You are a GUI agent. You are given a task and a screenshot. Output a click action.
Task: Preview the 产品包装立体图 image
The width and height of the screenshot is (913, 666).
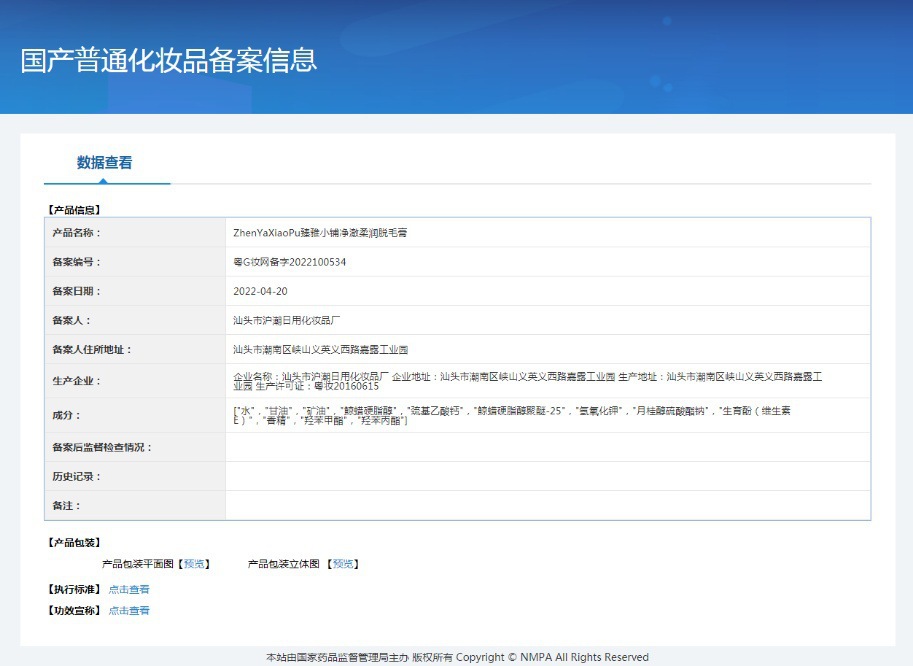tap(342, 564)
